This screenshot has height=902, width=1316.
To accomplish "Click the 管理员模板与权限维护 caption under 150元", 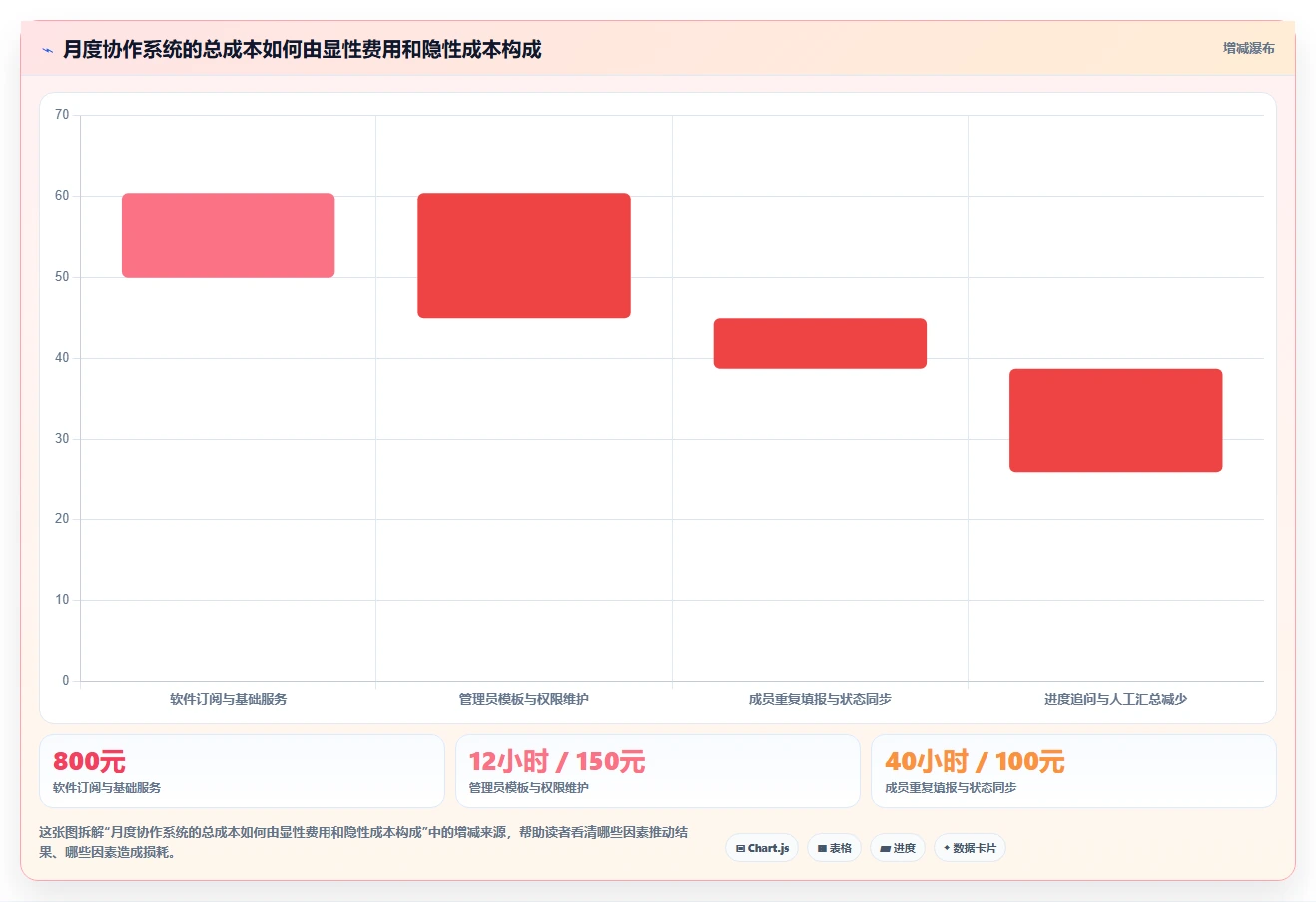I will click(x=529, y=788).
